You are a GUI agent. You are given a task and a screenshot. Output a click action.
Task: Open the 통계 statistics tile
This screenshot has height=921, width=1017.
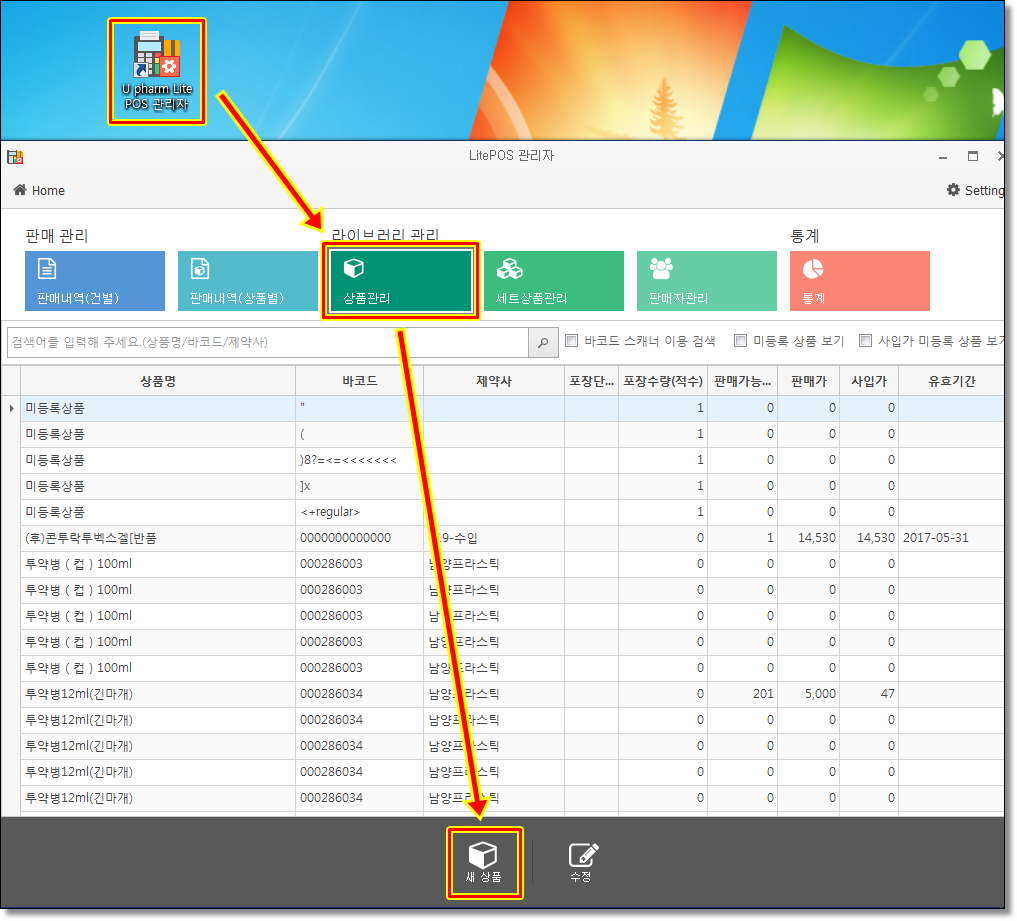point(859,281)
